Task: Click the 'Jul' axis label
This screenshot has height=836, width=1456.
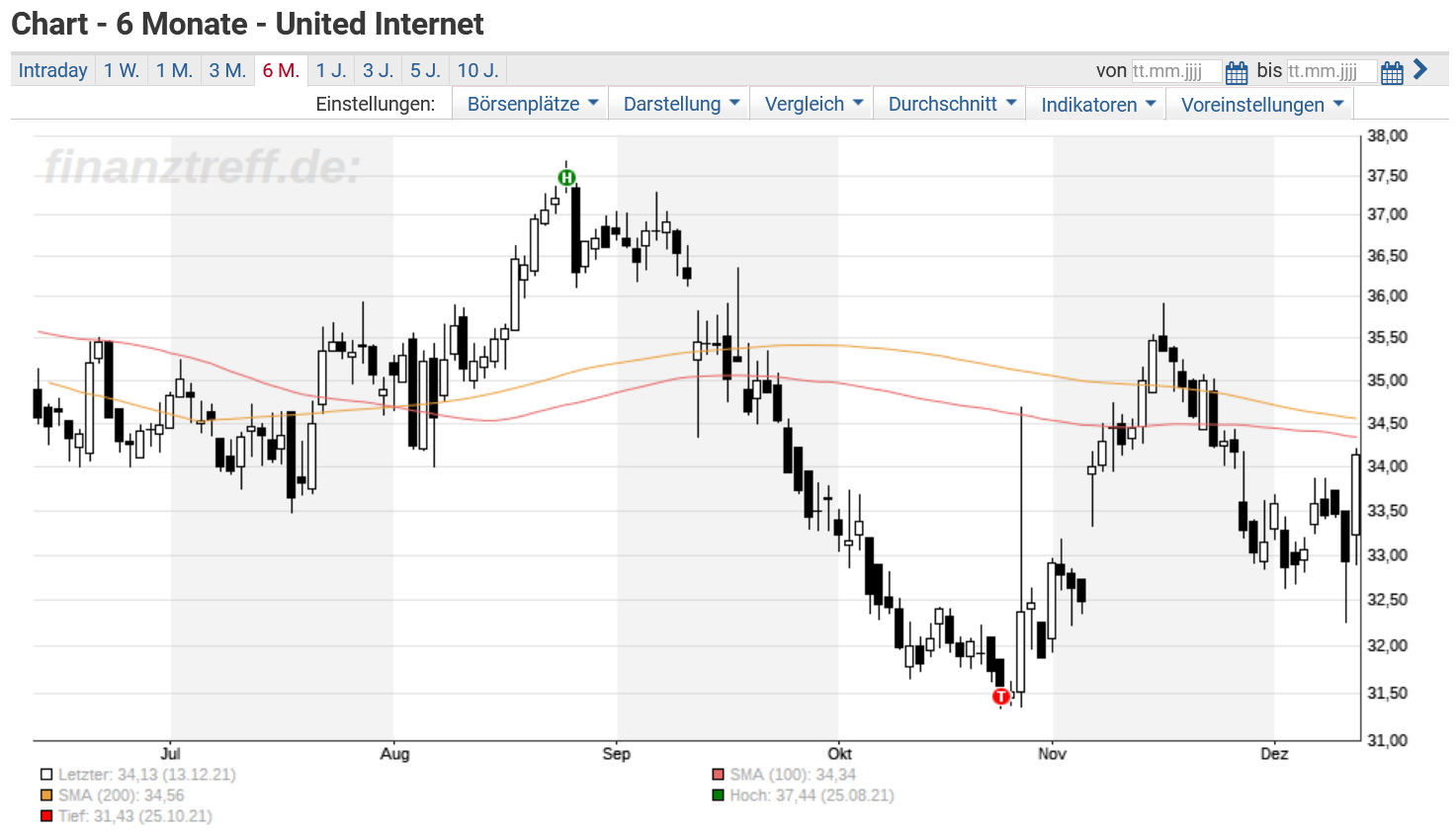Action: [x=170, y=754]
